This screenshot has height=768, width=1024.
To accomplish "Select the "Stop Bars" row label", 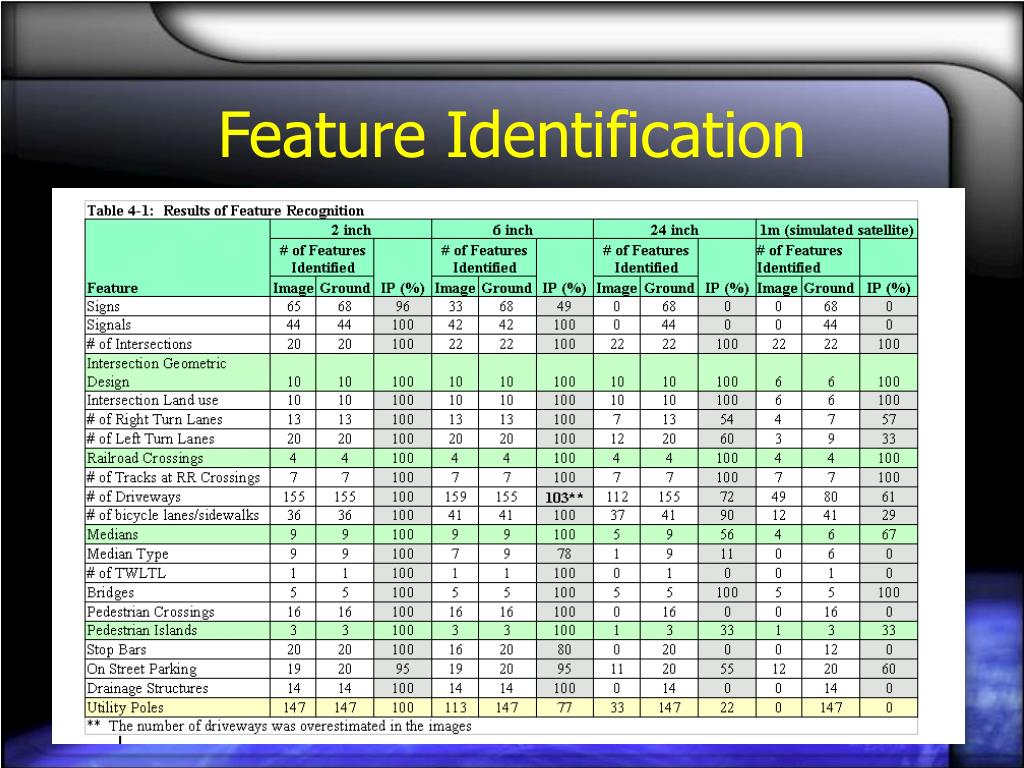I will pos(116,650).
